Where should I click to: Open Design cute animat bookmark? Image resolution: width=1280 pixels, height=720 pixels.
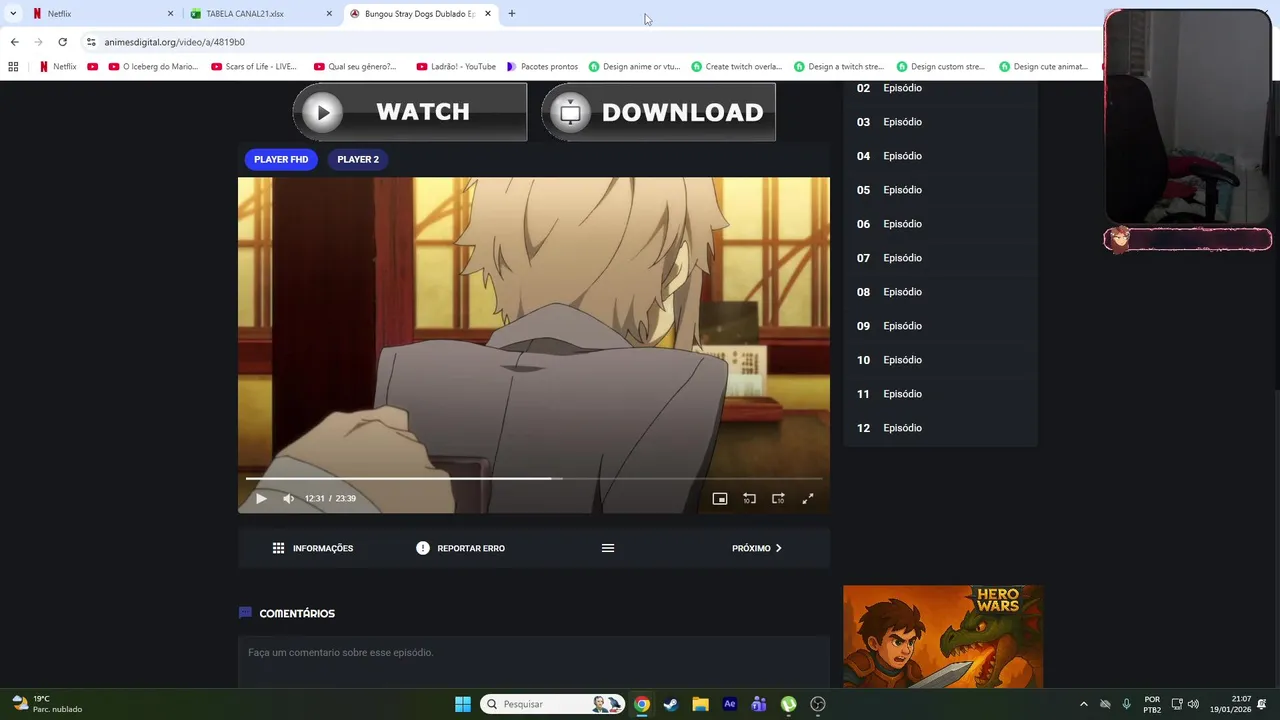(x=1044, y=67)
